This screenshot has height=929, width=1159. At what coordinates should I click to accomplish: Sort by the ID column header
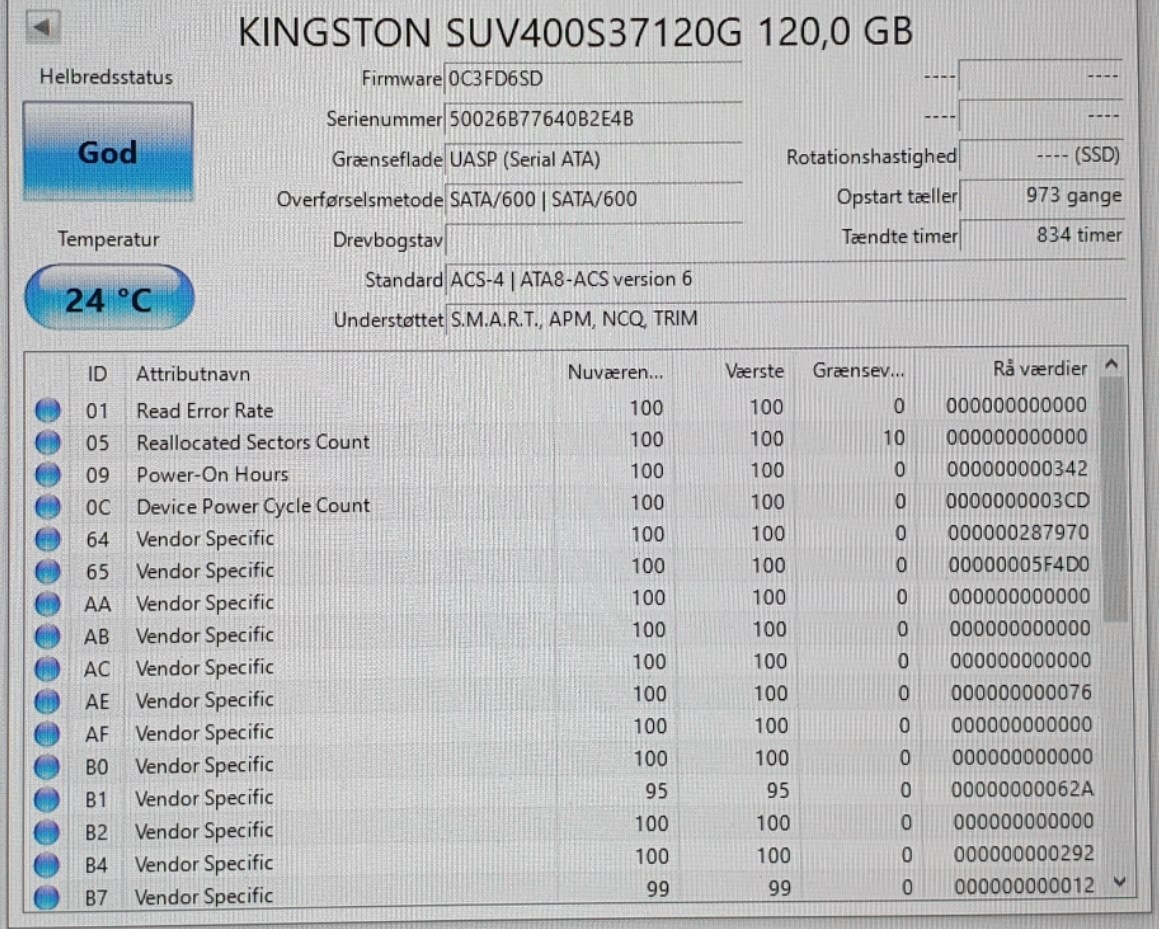click(97, 374)
